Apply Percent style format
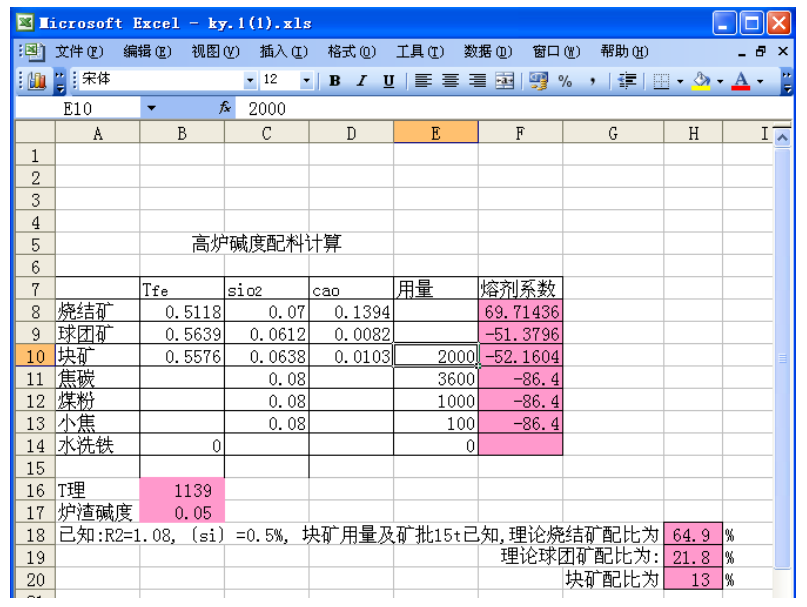 tap(565, 81)
